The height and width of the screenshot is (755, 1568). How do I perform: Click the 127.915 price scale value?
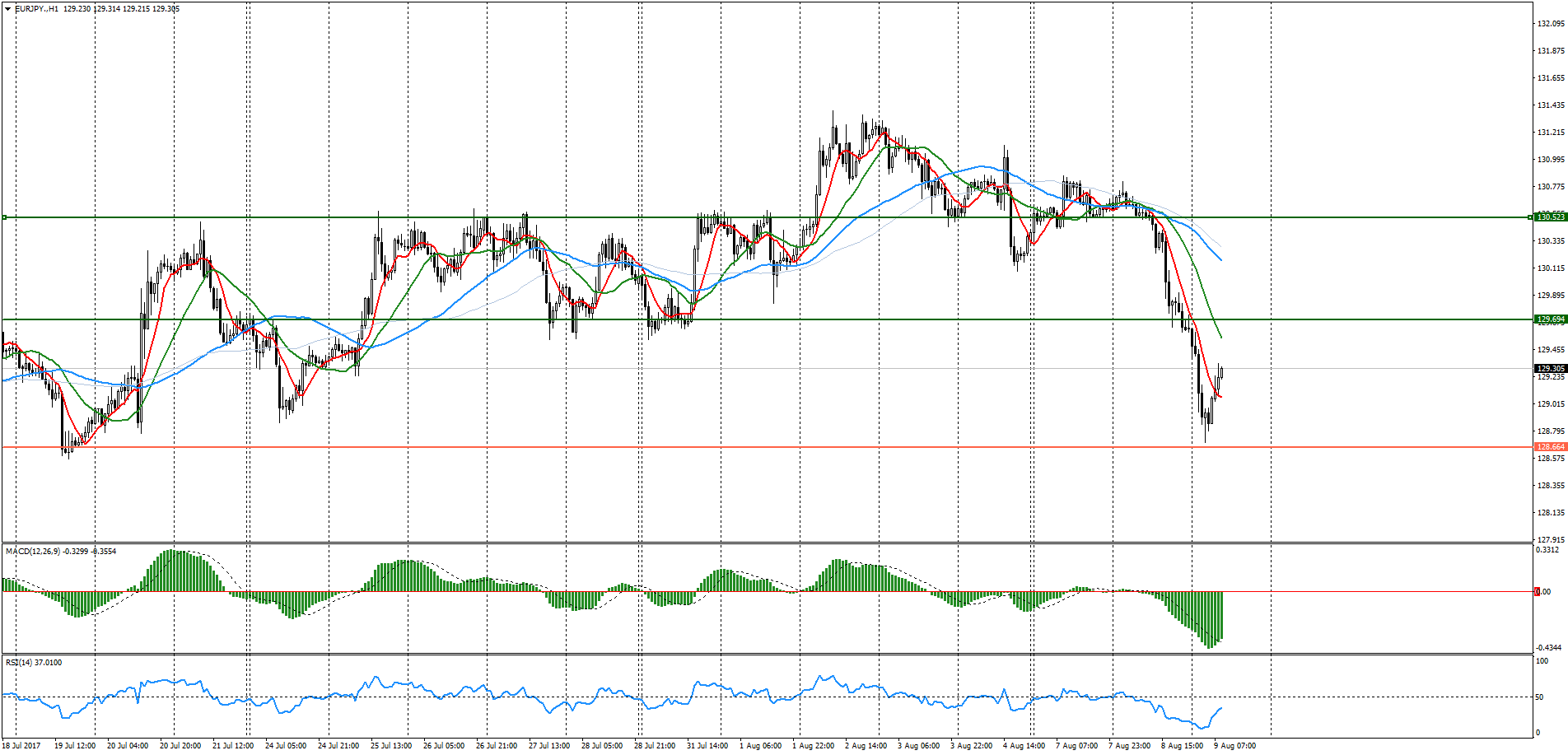[x=1550, y=540]
